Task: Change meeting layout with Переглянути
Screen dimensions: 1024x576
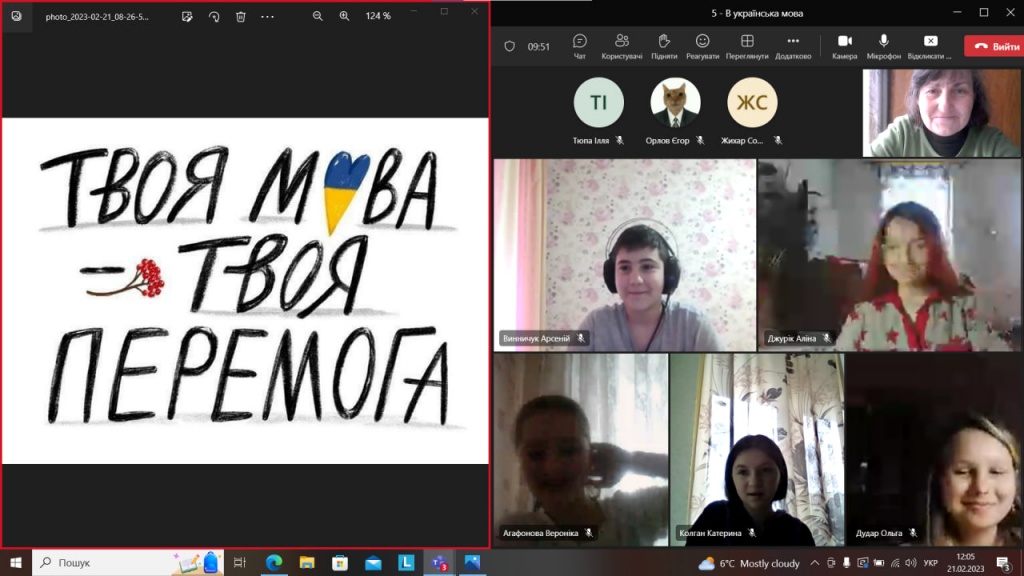Action: (747, 45)
